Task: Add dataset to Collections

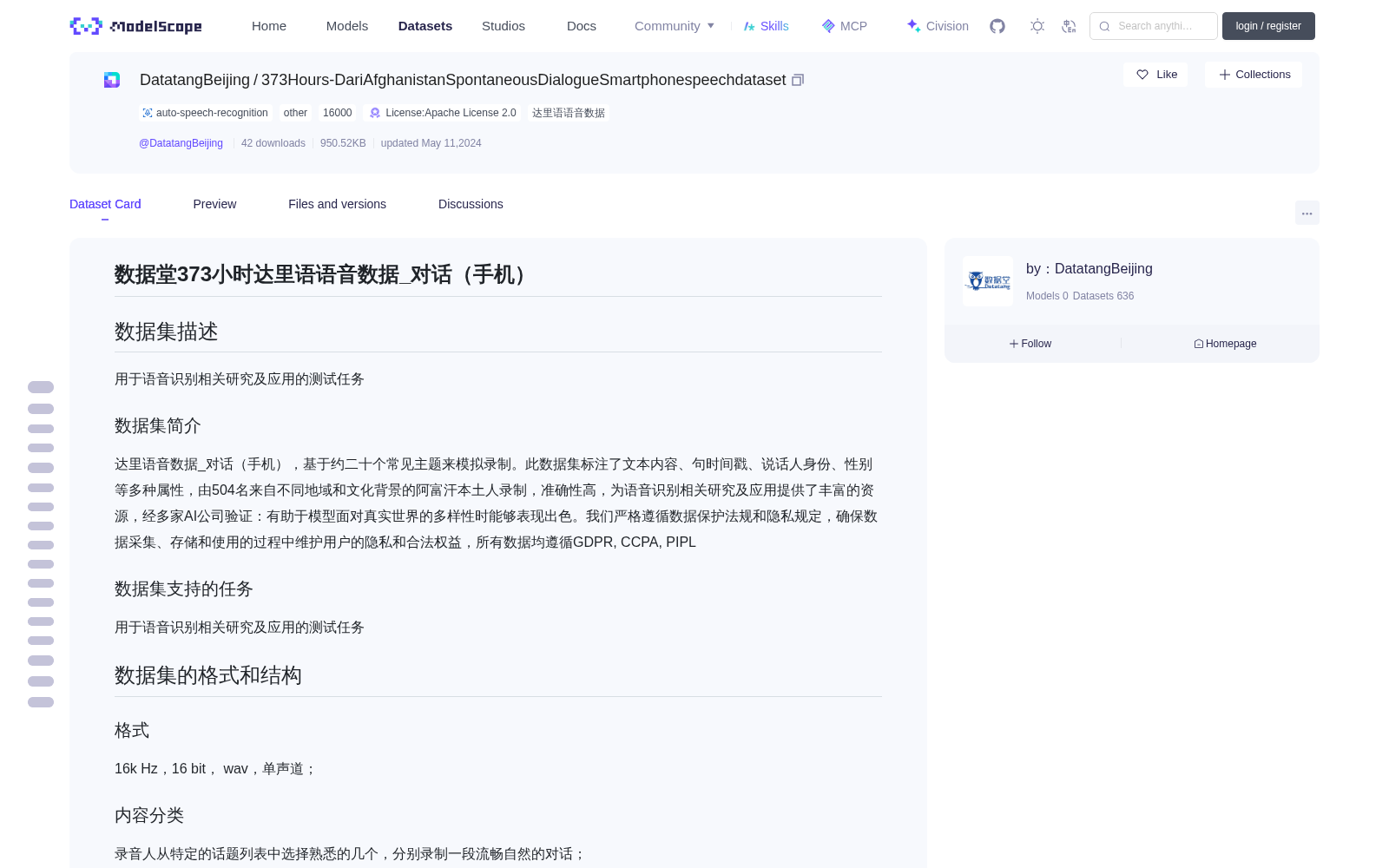Action: click(1254, 75)
